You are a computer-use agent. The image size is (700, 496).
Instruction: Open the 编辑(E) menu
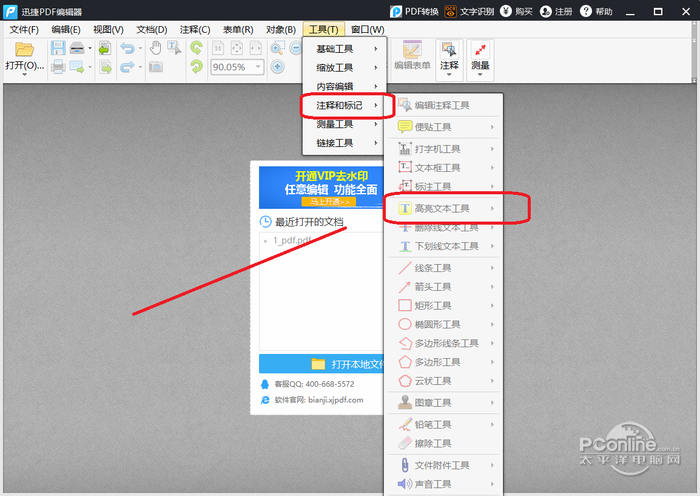[66, 29]
